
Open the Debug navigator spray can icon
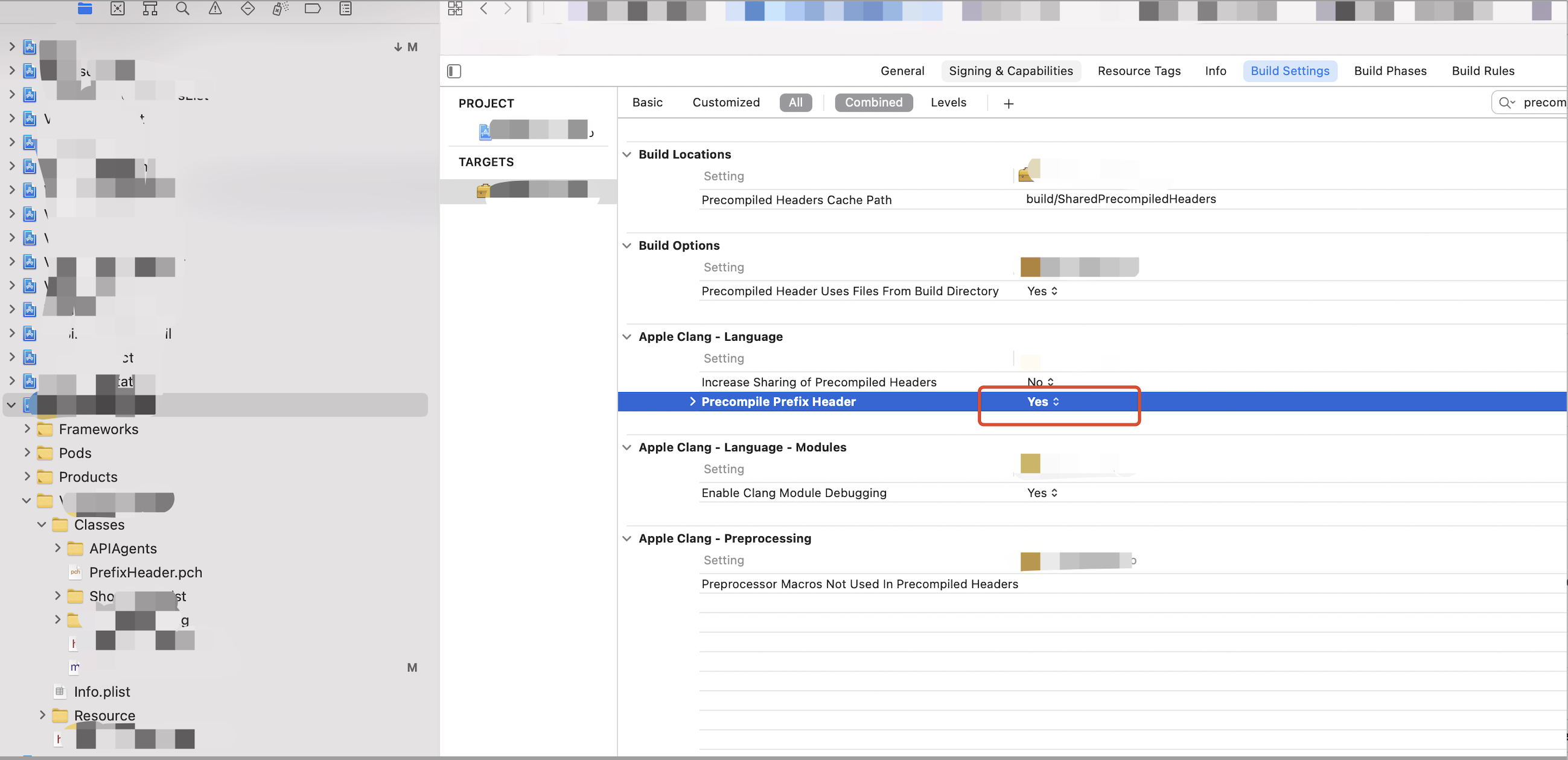(280, 8)
